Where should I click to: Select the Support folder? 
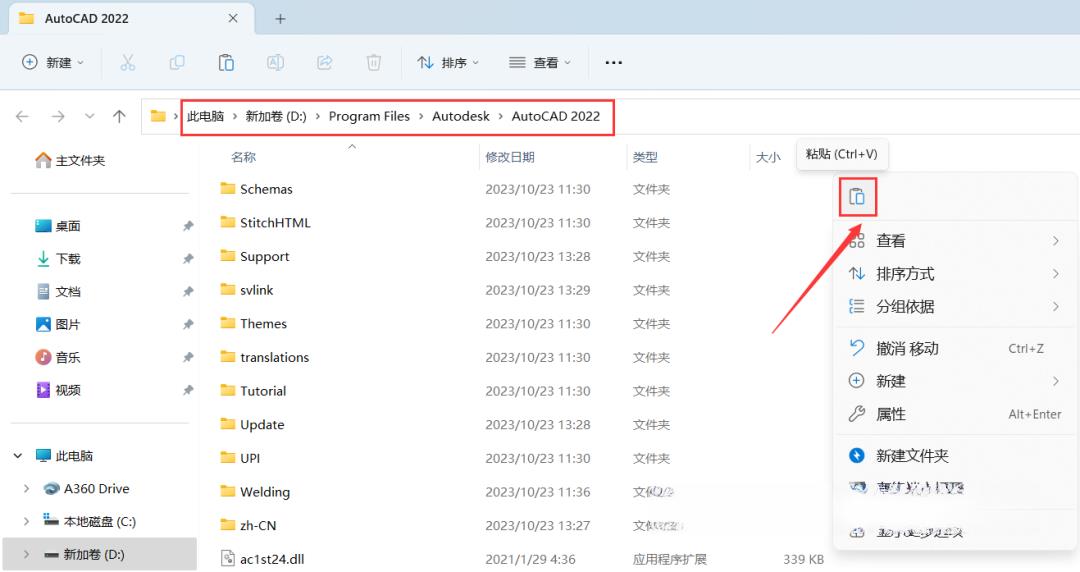[x=255, y=256]
